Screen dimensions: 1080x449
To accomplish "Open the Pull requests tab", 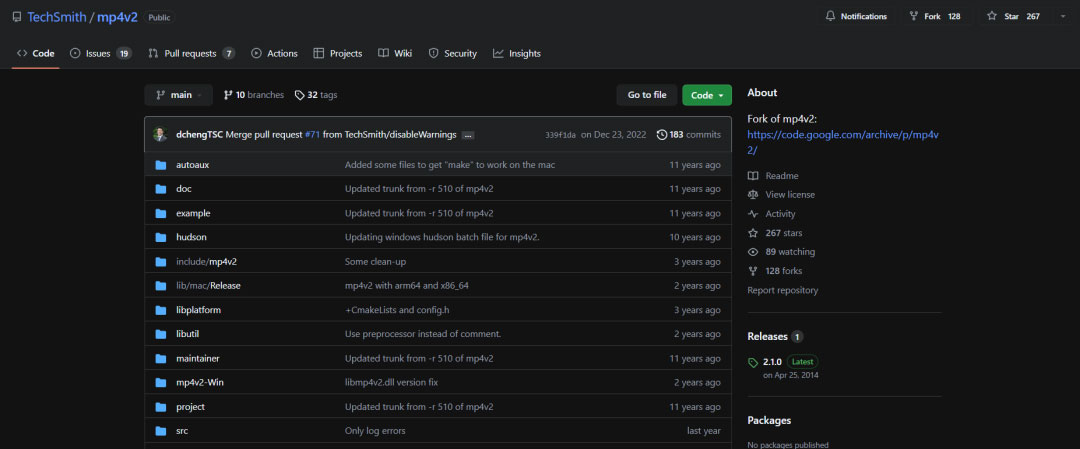I will coord(191,53).
